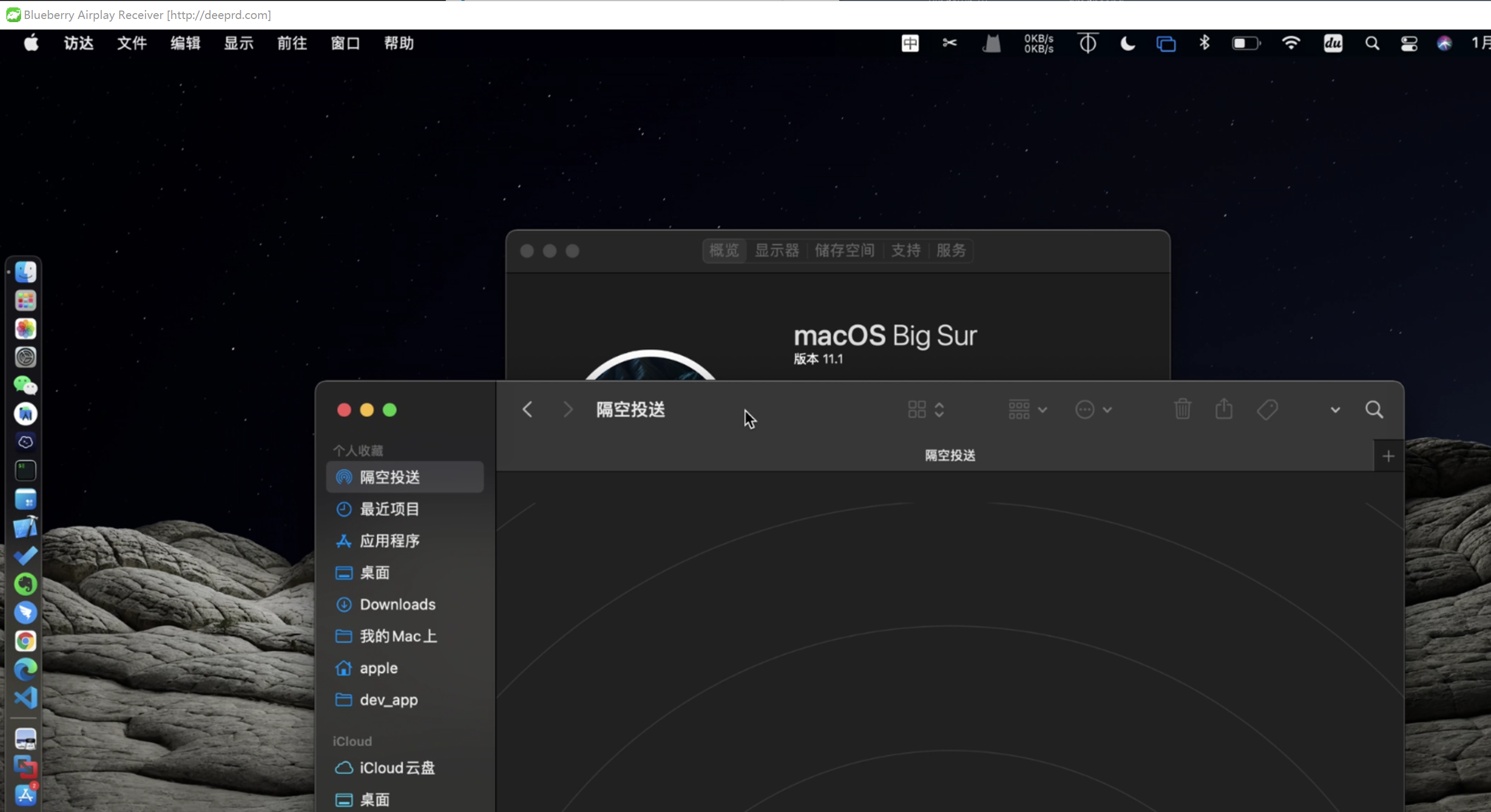Open Downloads in sidebar
The height and width of the screenshot is (812, 1491).
click(x=405, y=604)
